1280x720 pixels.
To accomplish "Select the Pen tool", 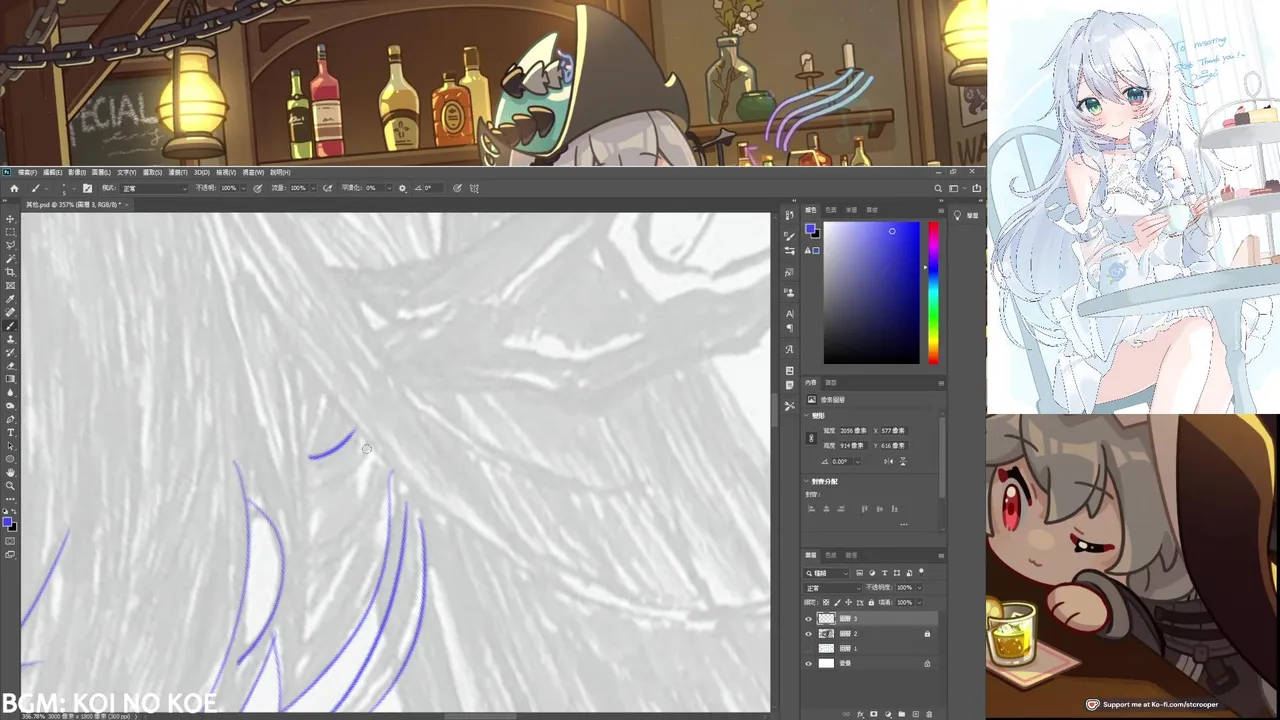I will 11,420.
